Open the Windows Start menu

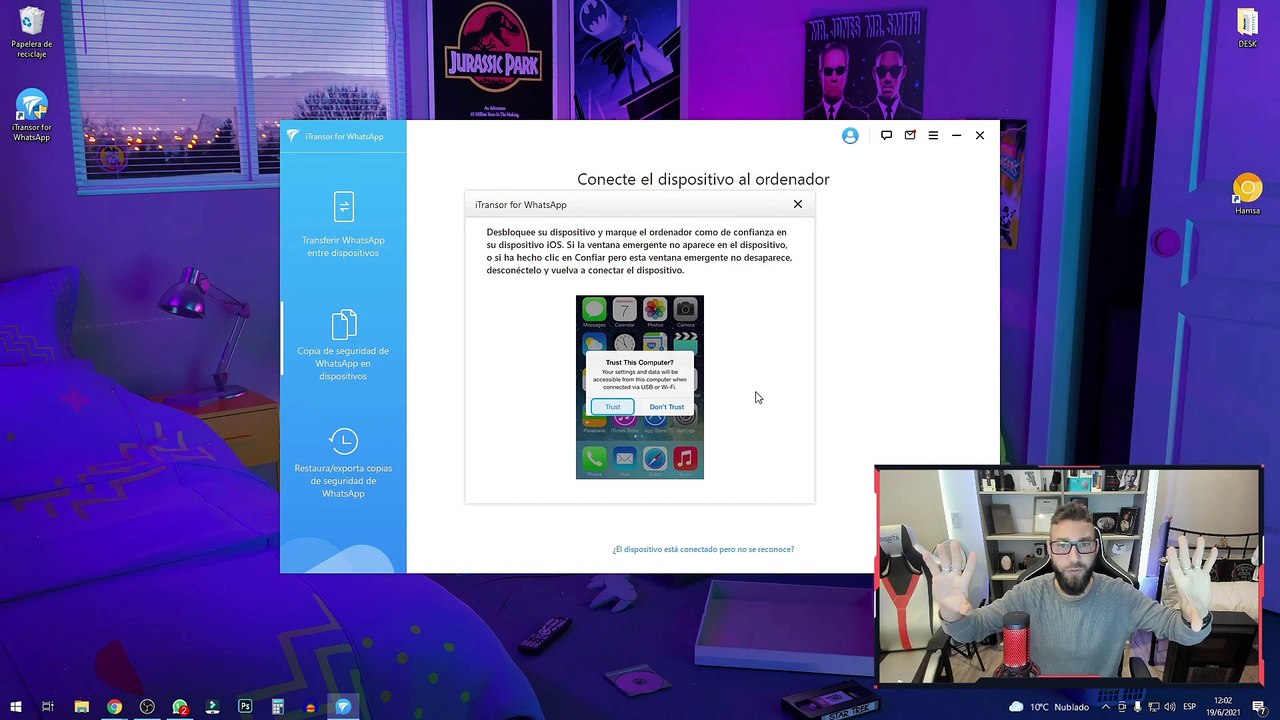pyautogui.click(x=15, y=707)
